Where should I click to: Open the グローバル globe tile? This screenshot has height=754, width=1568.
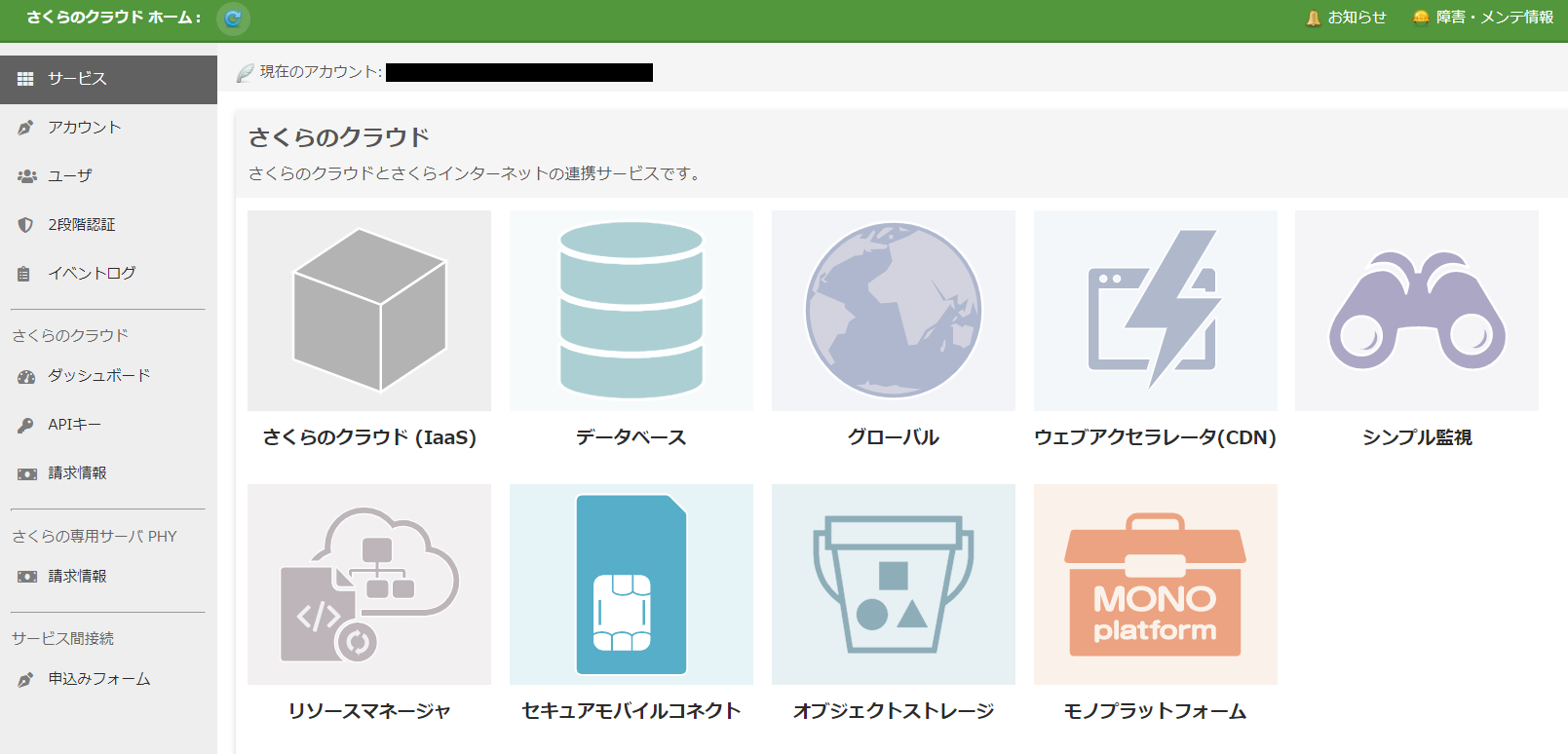coord(894,311)
